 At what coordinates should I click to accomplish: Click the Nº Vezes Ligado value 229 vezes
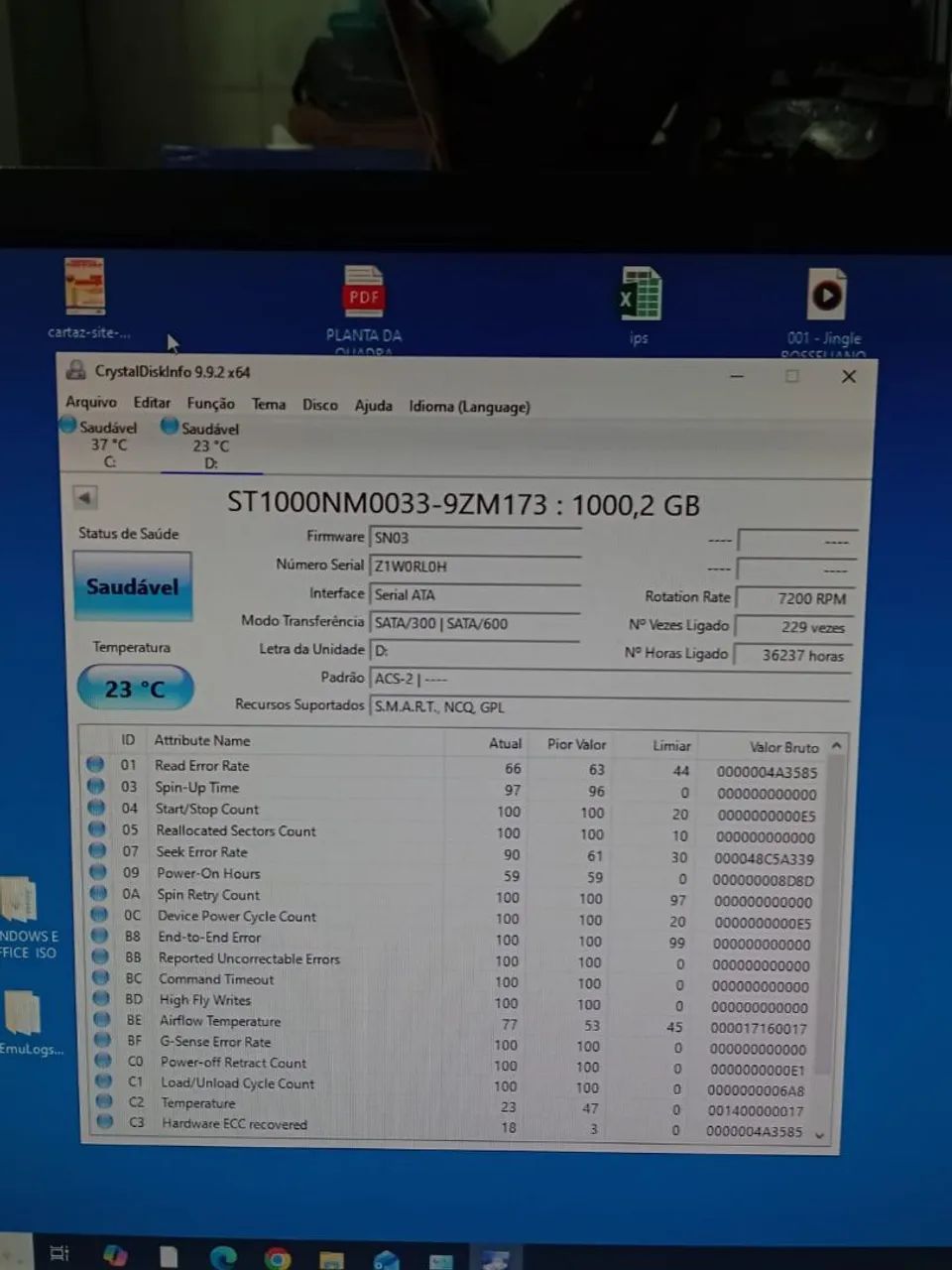(792, 627)
